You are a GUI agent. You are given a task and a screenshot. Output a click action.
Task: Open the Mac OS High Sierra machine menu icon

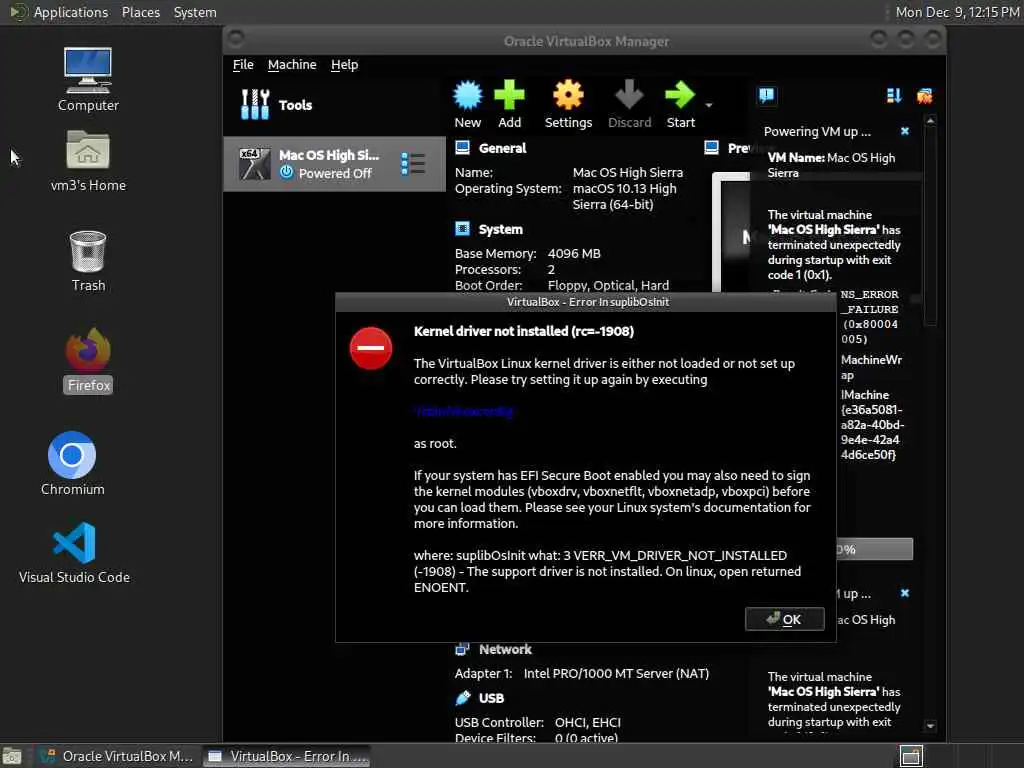tap(413, 164)
